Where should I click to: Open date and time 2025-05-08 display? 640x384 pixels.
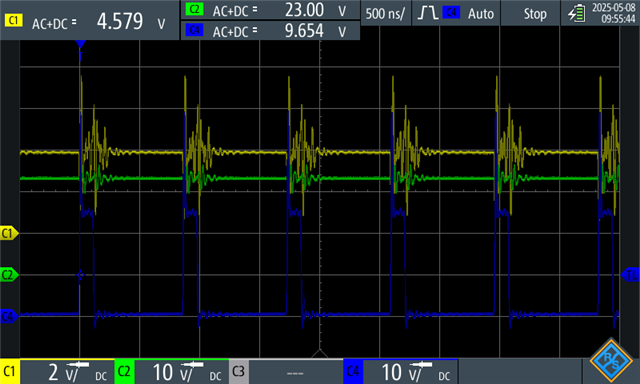point(613,13)
